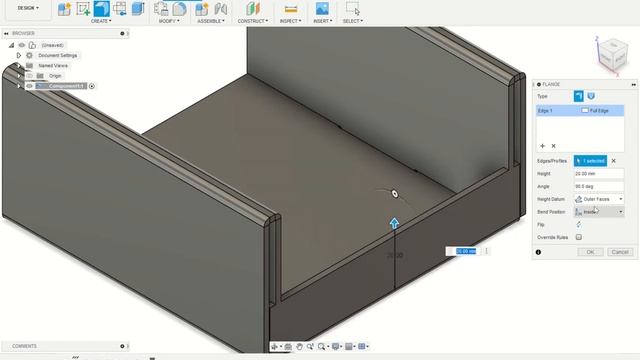Open the Height Datum Outer Faces dropdown

click(x=599, y=199)
